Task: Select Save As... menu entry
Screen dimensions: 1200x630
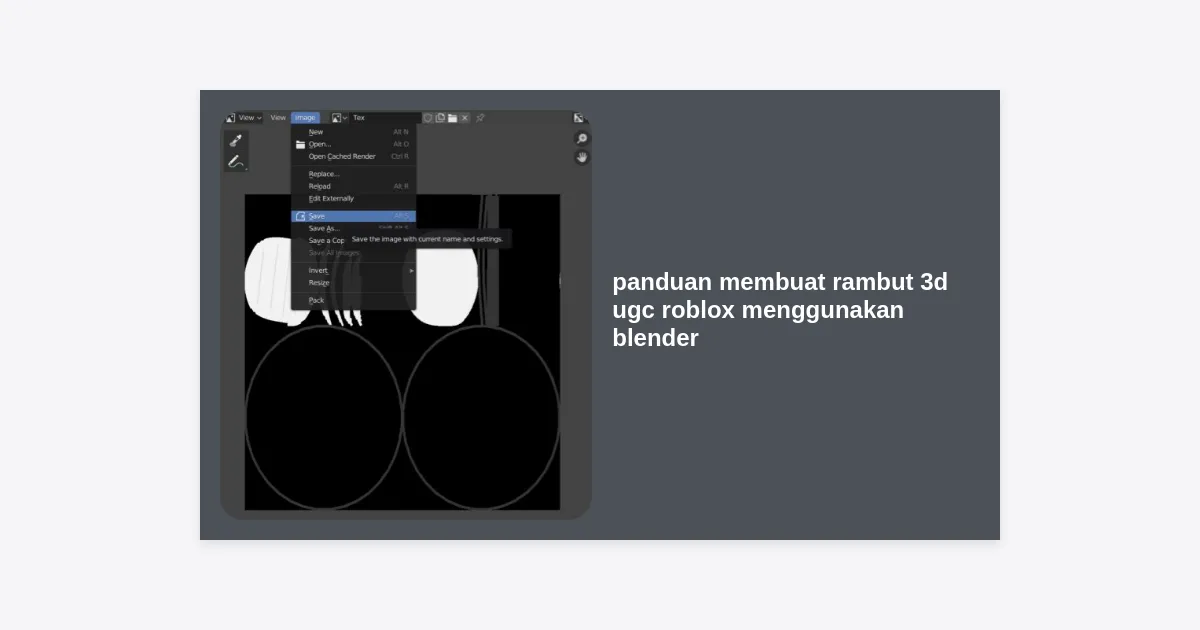Action: pos(324,228)
